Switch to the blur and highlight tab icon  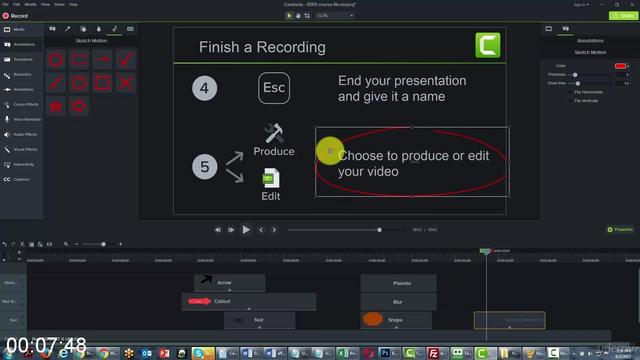[x=99, y=29]
